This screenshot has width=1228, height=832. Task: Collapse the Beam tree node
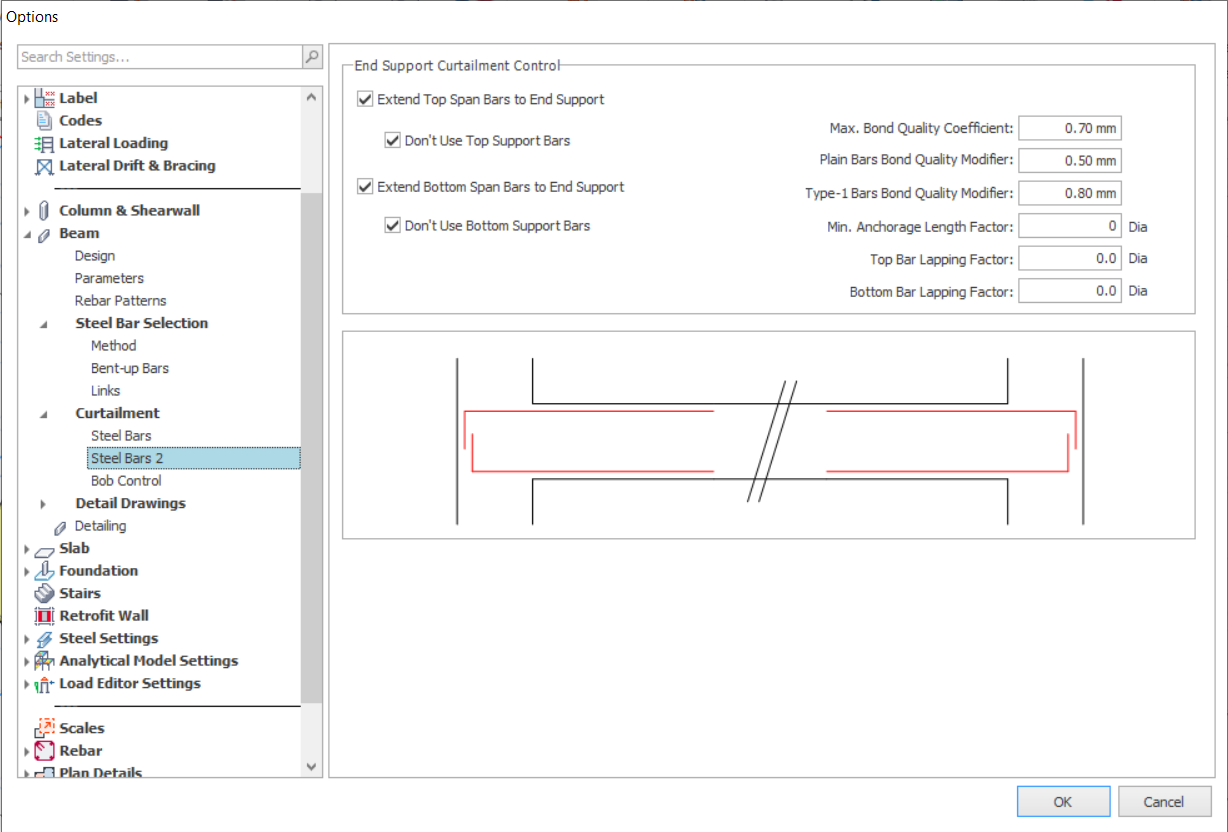(x=27, y=234)
